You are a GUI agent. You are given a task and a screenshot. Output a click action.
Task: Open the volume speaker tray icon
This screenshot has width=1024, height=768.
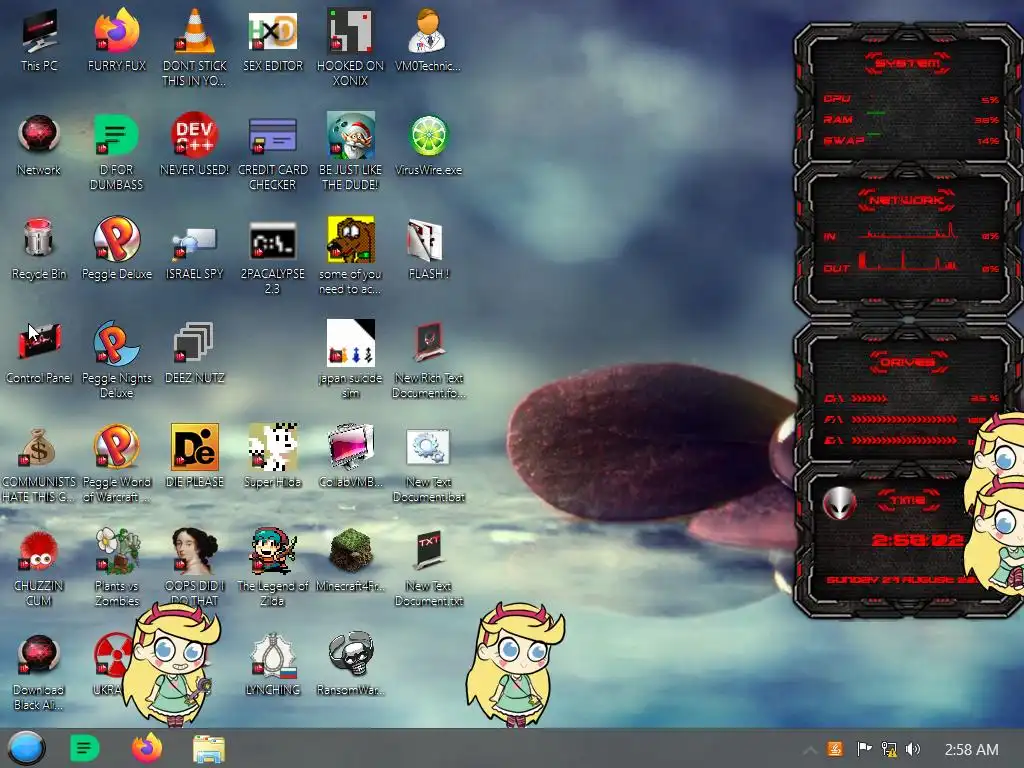(x=913, y=749)
